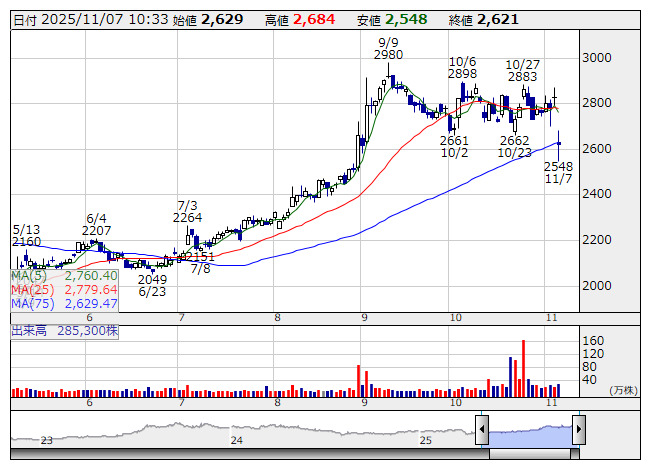Click the 9/9 peak label 2980
This screenshot has height=470, width=653.
(x=389, y=55)
